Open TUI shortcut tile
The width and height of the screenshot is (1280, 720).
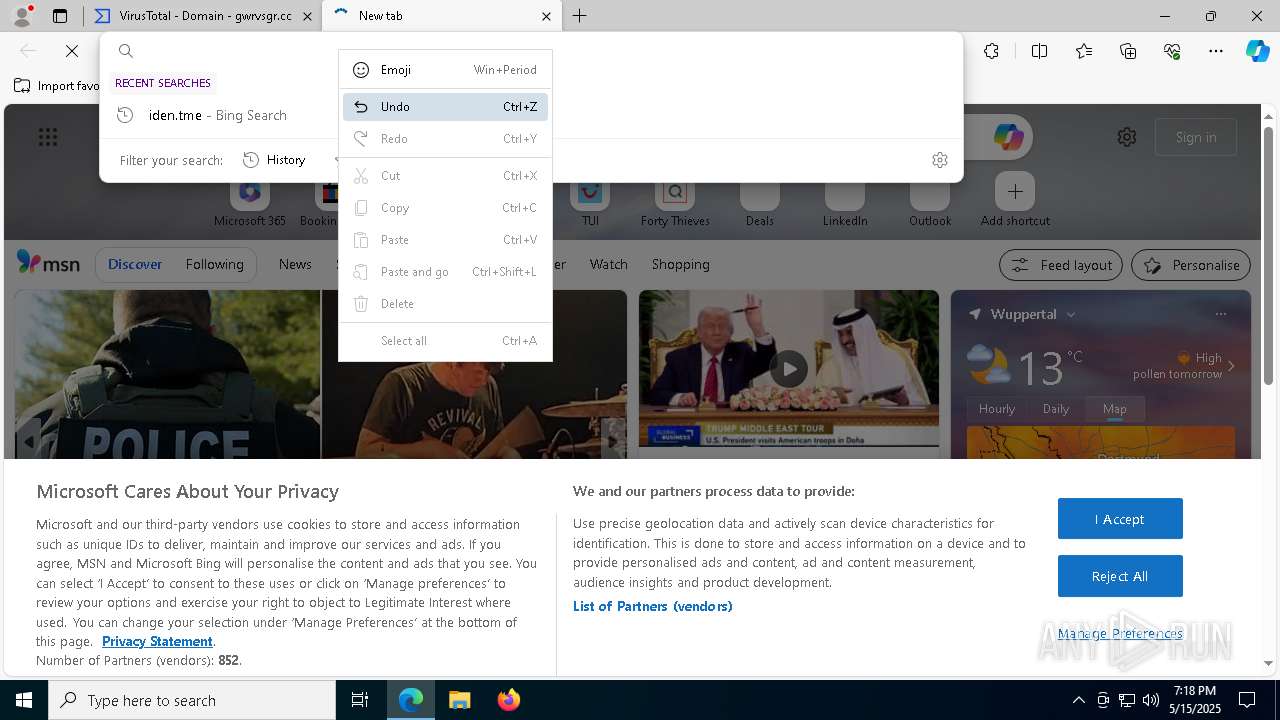590,203
